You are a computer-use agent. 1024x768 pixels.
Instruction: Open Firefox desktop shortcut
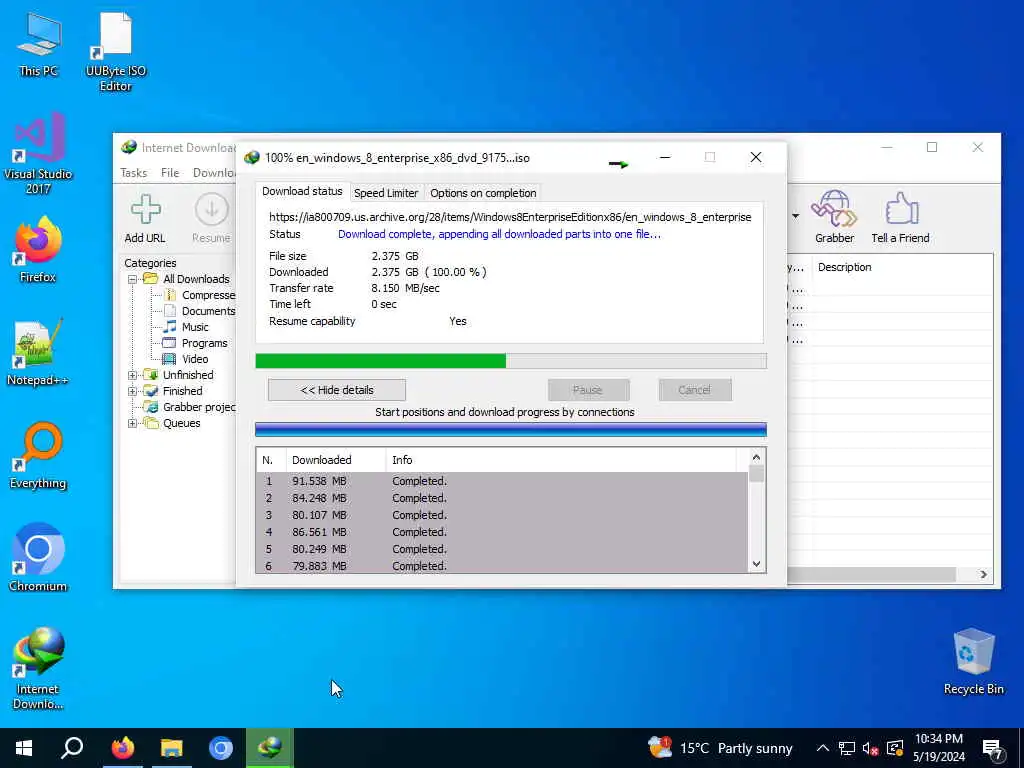38,249
